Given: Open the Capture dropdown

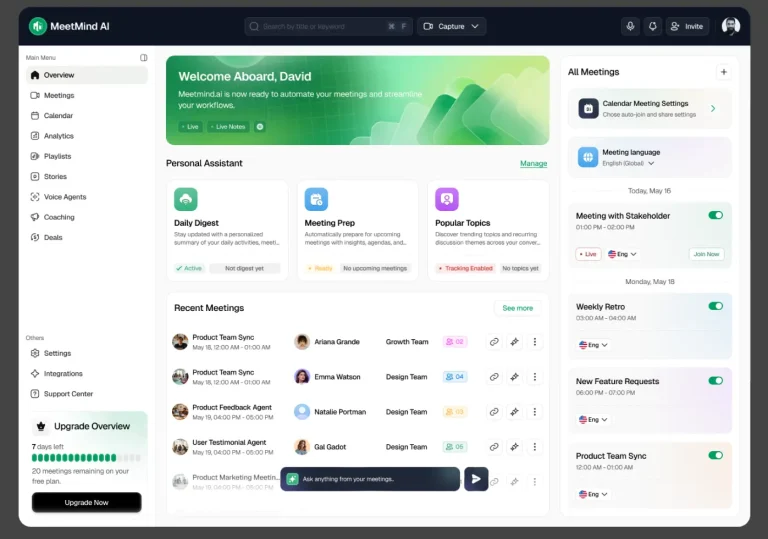Looking at the screenshot, I should tap(452, 26).
